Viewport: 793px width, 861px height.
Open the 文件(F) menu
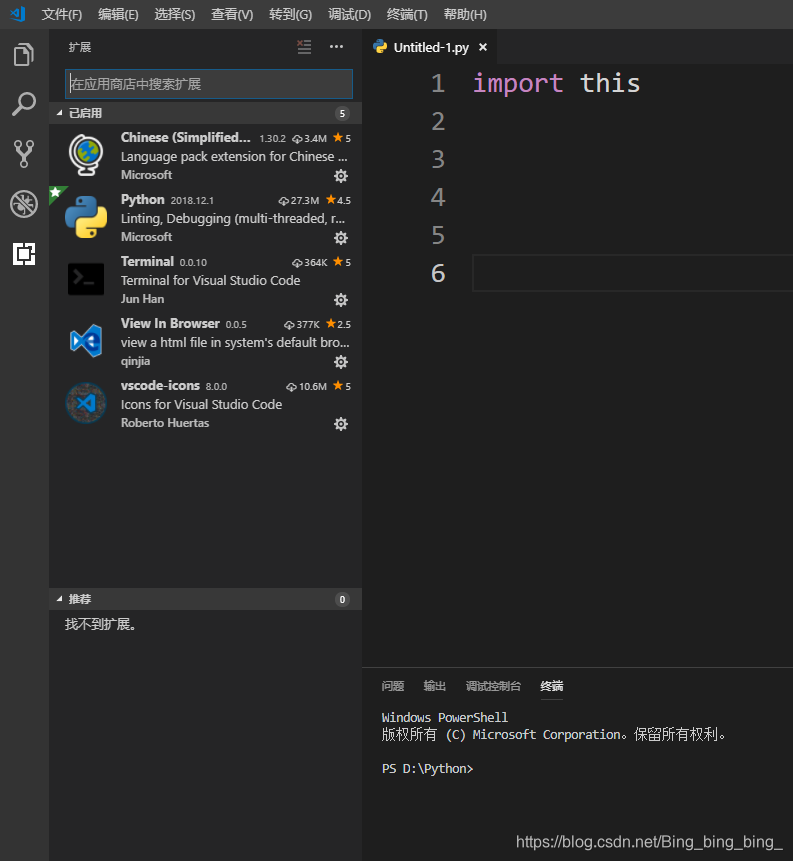coord(62,14)
